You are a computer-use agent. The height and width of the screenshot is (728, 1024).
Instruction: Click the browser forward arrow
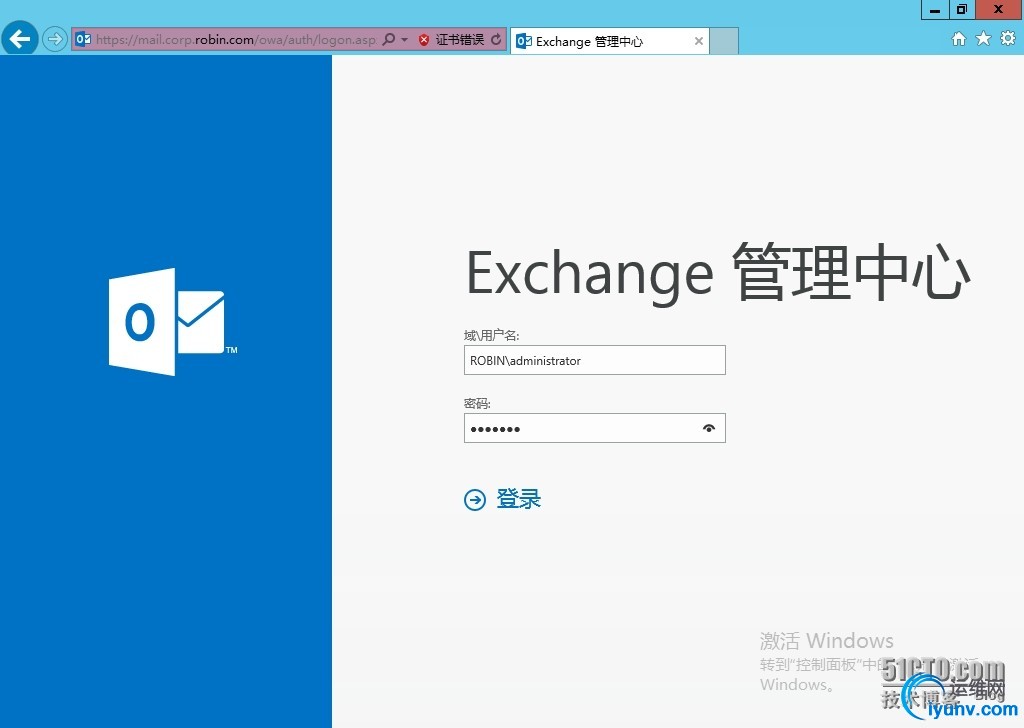55,39
